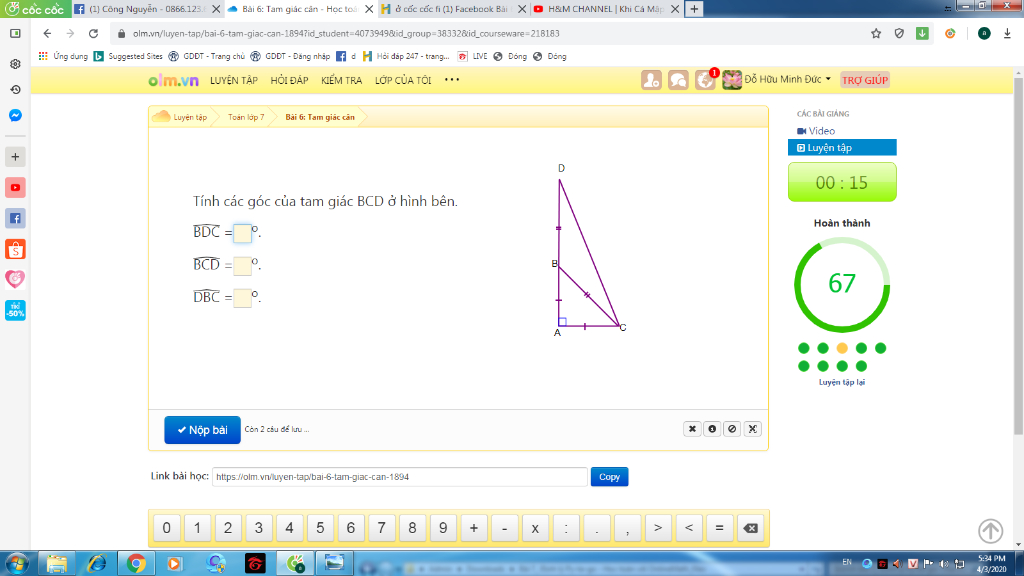This screenshot has height=576, width=1024.
Task: Open Windows Explorer folder from the taskbar
Action: click(57, 563)
